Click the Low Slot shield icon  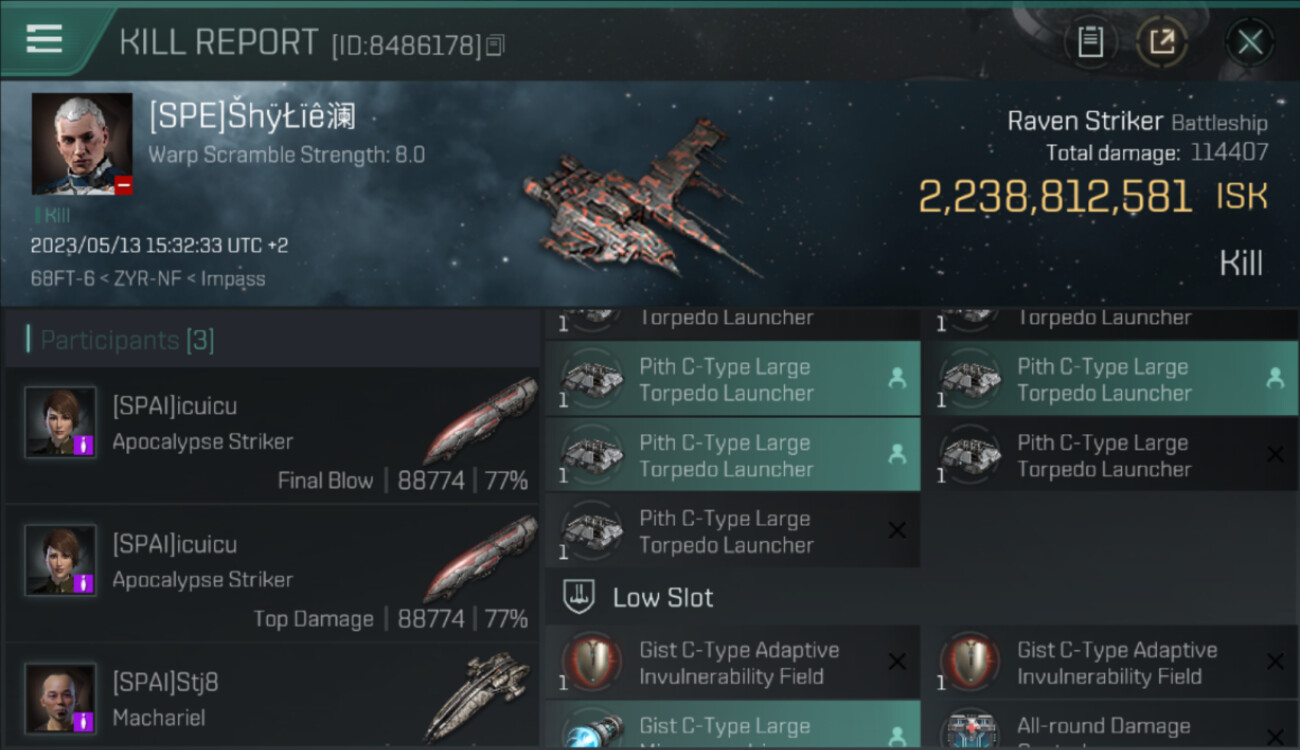coord(579,598)
